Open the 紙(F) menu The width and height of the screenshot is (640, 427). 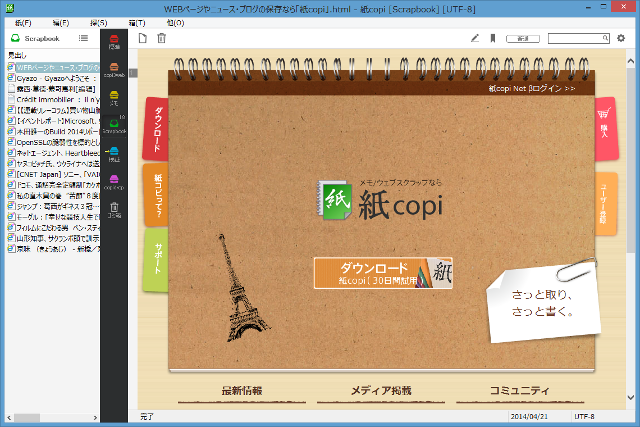point(23,21)
